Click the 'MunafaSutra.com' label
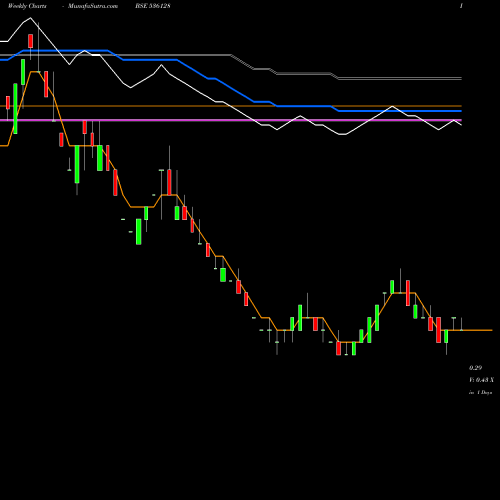 tap(93, 6)
